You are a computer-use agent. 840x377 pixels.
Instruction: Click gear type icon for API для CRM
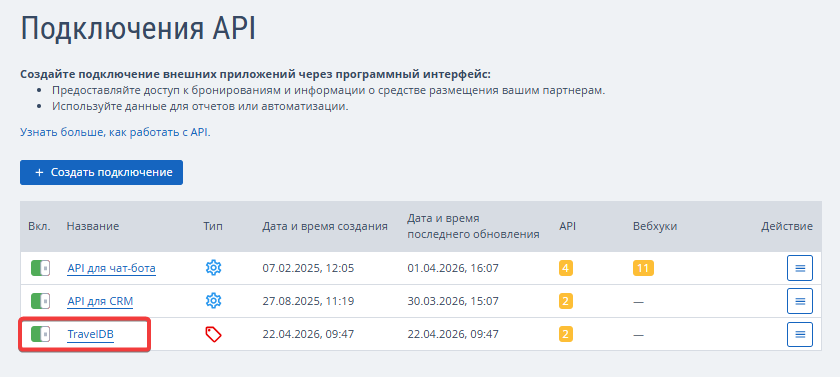click(213, 301)
